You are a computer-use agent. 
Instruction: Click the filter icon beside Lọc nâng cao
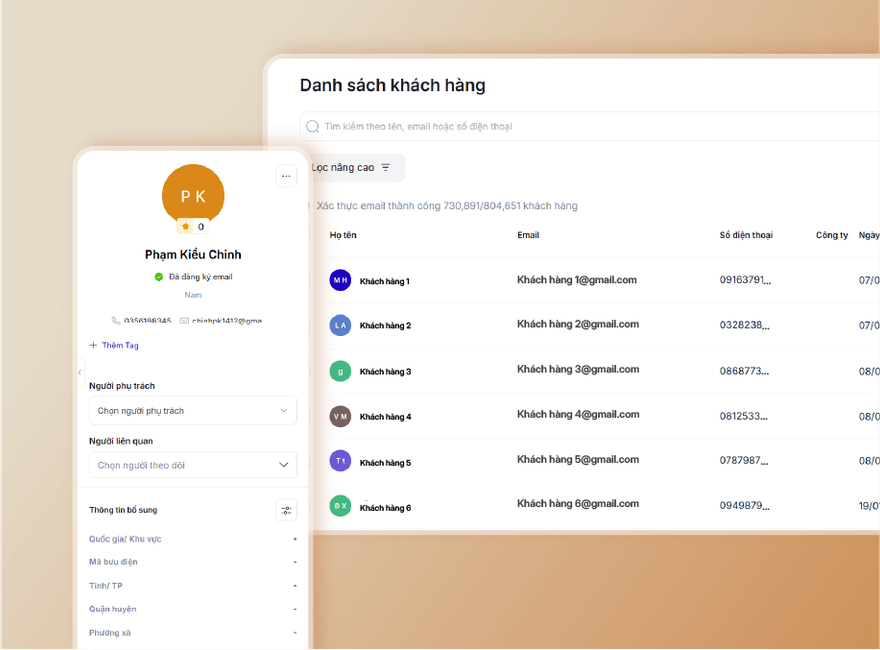coord(386,167)
